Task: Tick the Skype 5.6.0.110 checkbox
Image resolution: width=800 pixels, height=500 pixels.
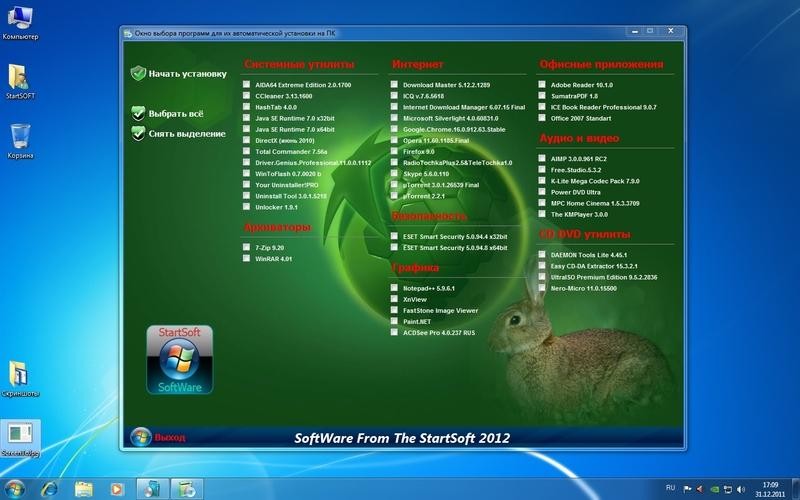Action: point(394,173)
